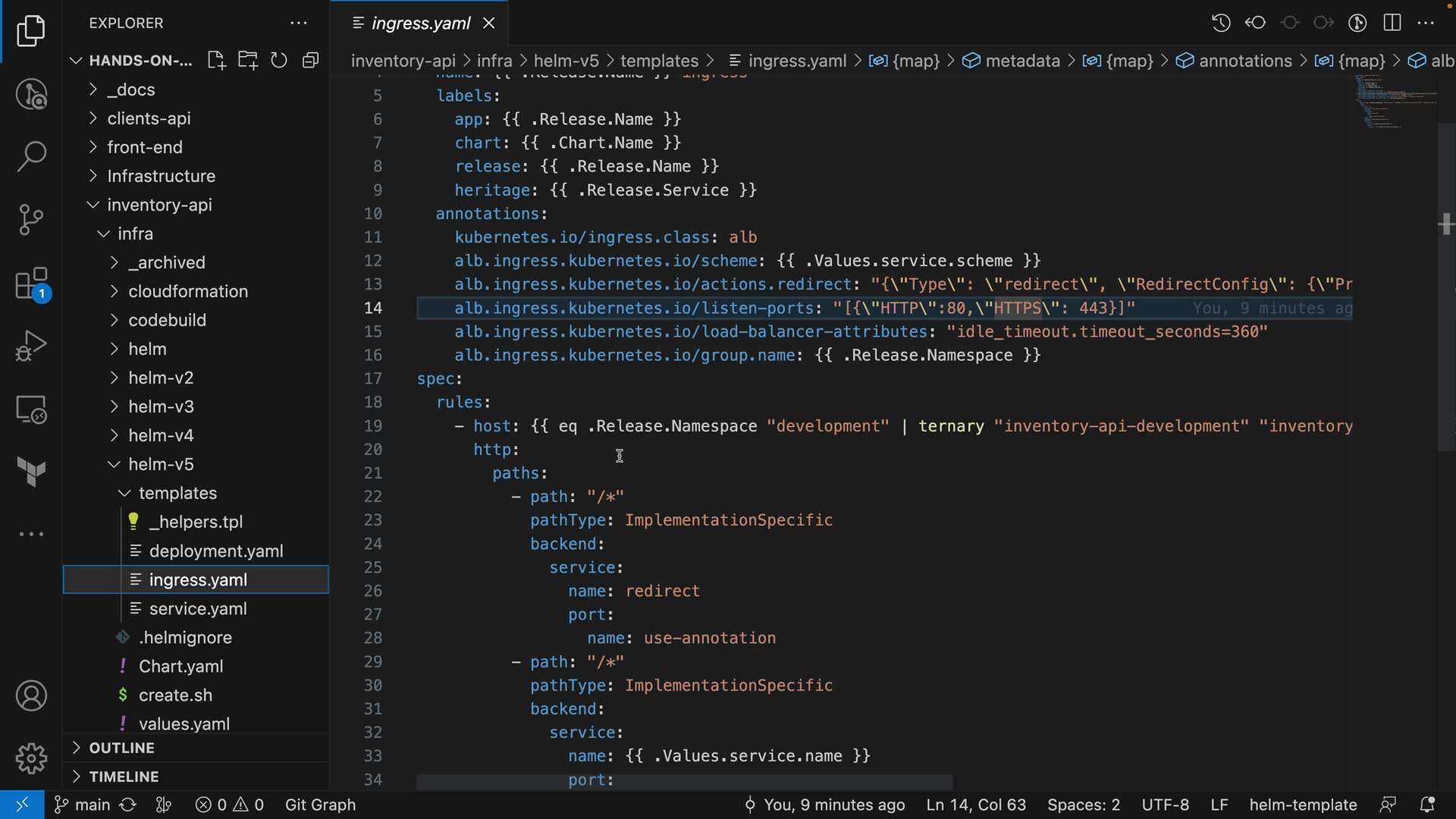Open Extensions view with update badge
This screenshot has width=1456, height=819.
click(x=31, y=284)
